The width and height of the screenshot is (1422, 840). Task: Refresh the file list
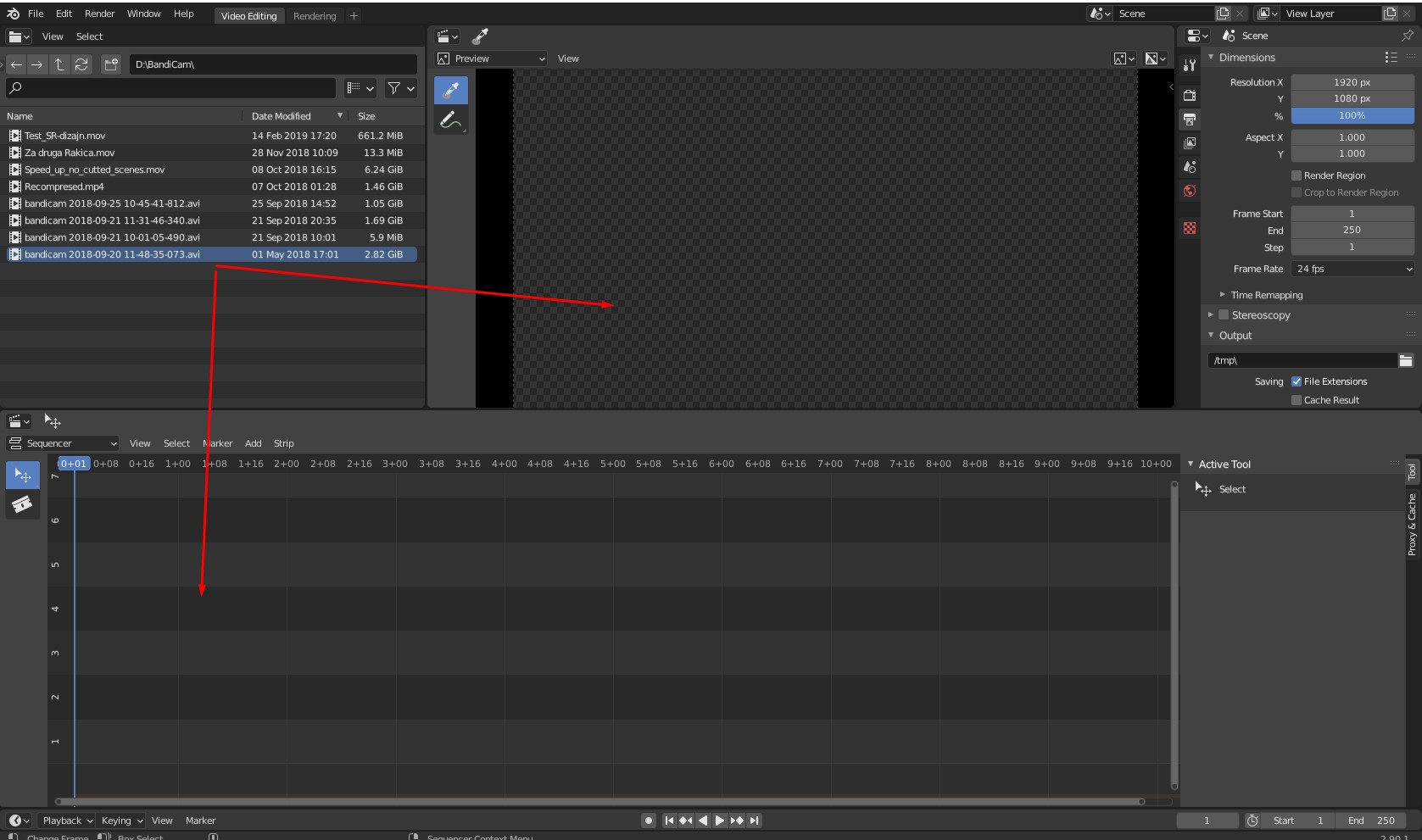click(x=81, y=64)
